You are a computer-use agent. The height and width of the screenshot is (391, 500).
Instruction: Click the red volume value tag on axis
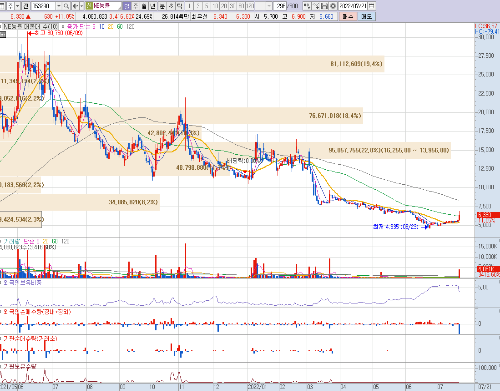488,269
